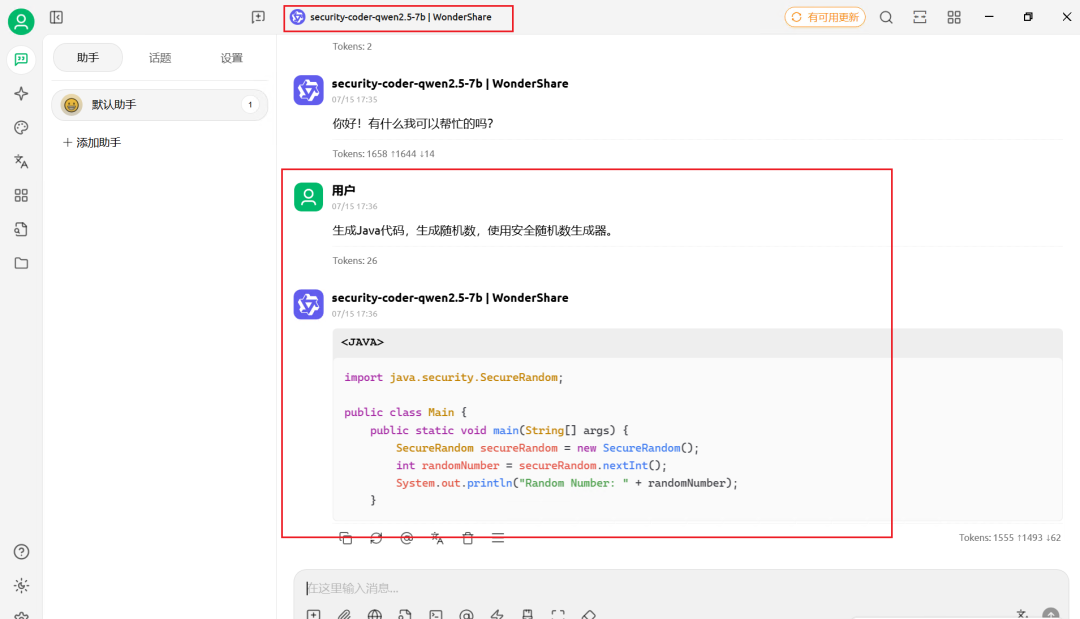Viewport: 1080px width, 619px height.
Task: Click the 用户 message avatar
Action: [309, 197]
